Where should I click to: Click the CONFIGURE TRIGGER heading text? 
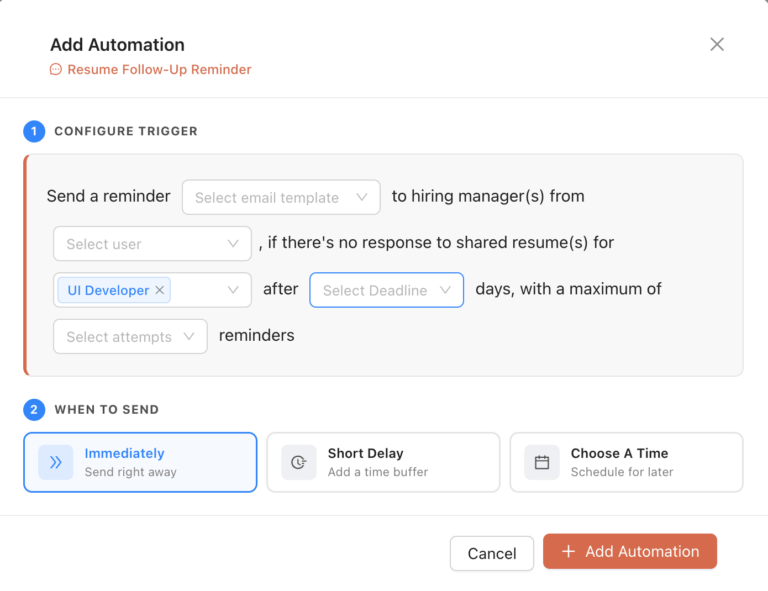click(x=126, y=131)
